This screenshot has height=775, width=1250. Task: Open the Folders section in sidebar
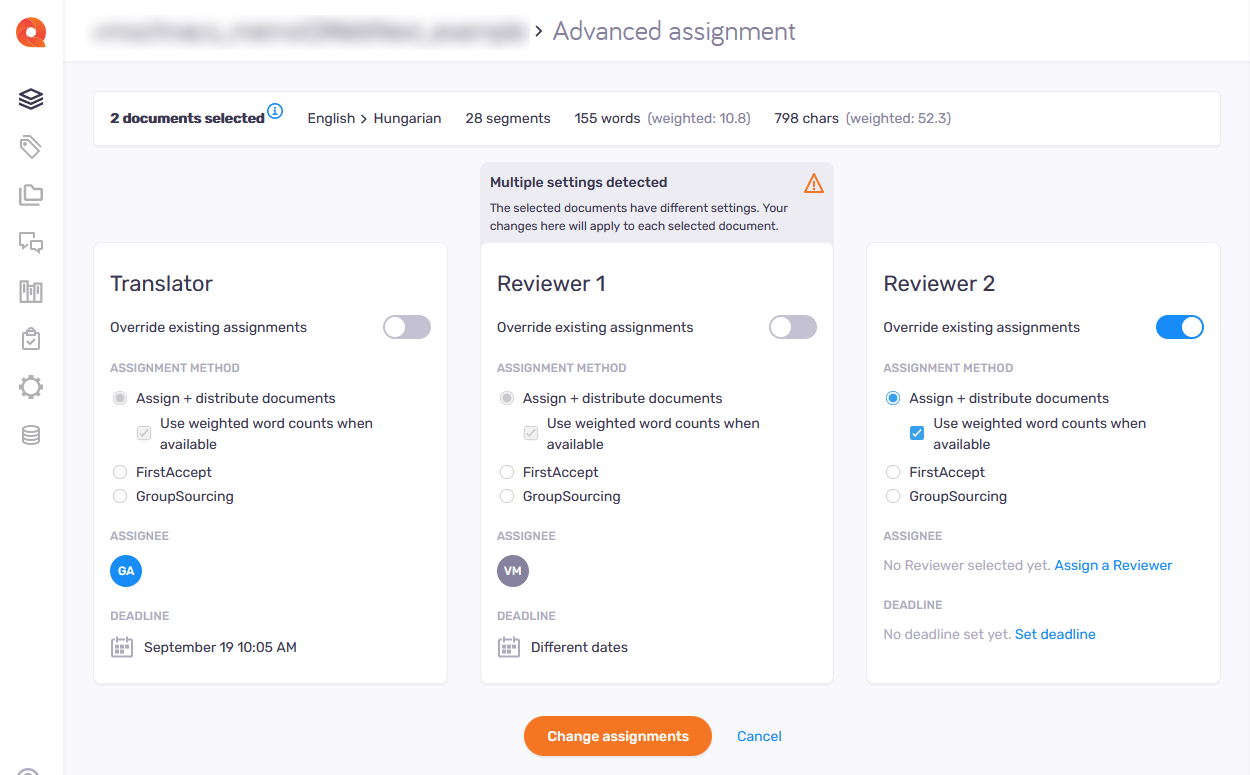click(x=30, y=194)
